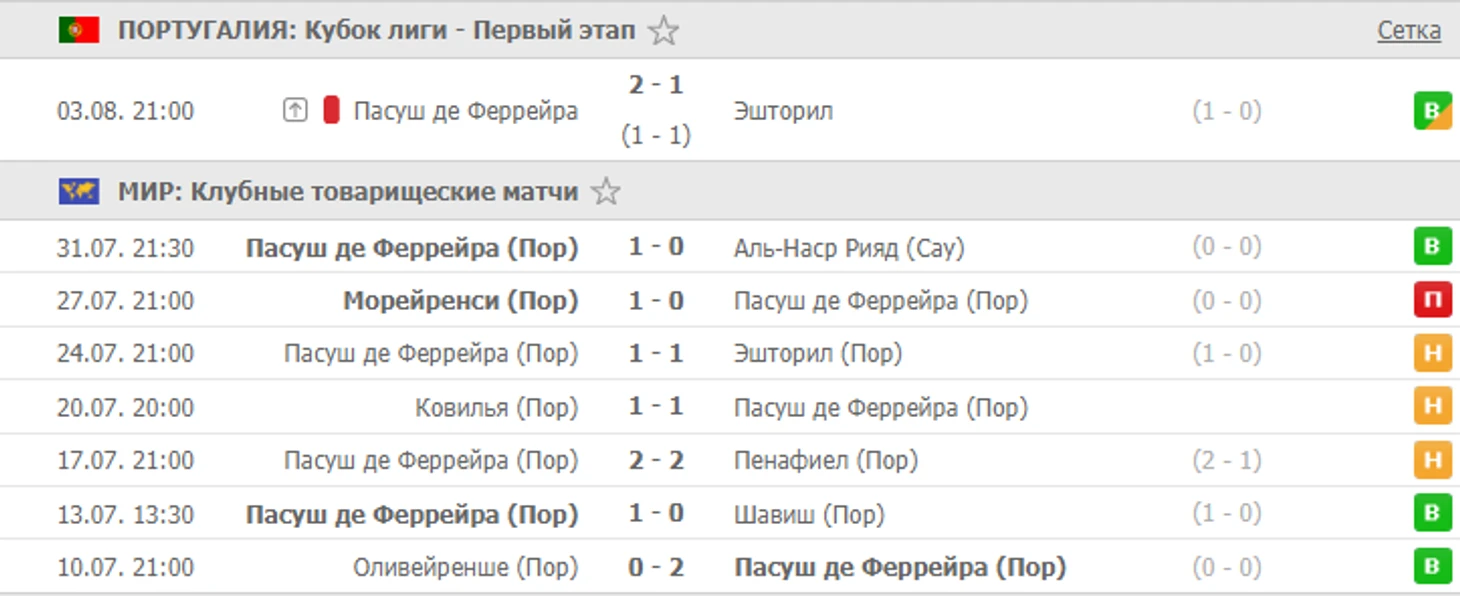Click the world flag icon for МИР

78,191
